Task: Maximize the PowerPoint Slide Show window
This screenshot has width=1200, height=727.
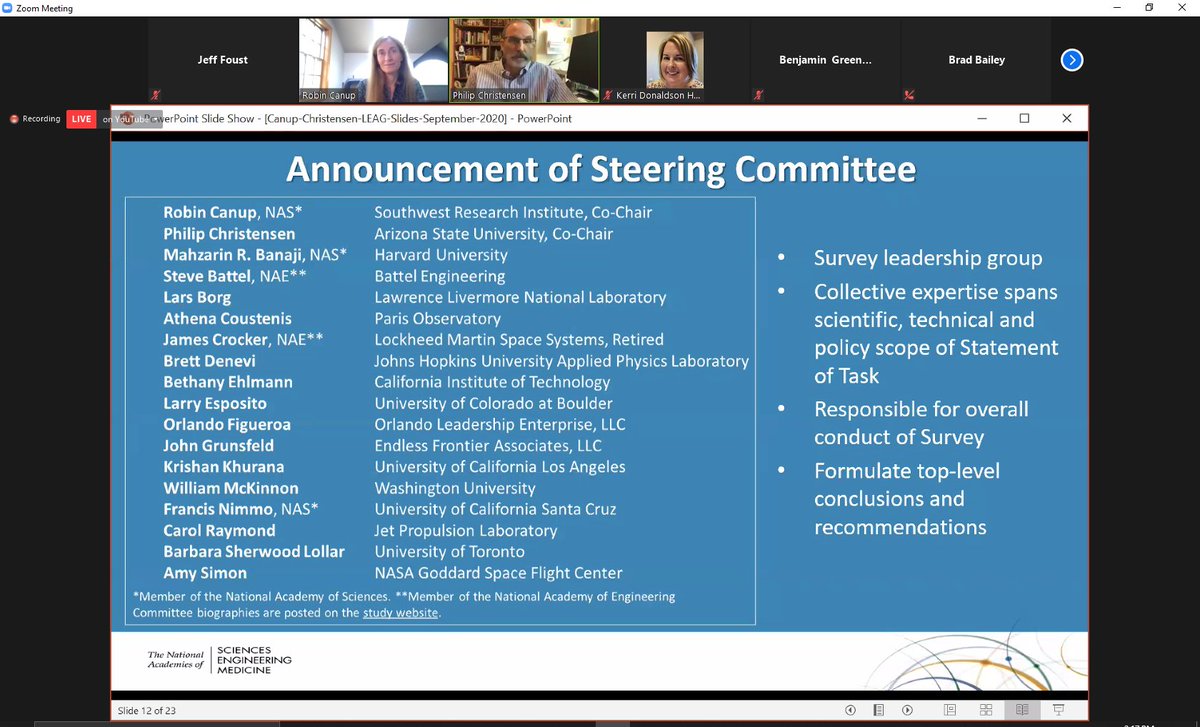Action: tap(1024, 118)
